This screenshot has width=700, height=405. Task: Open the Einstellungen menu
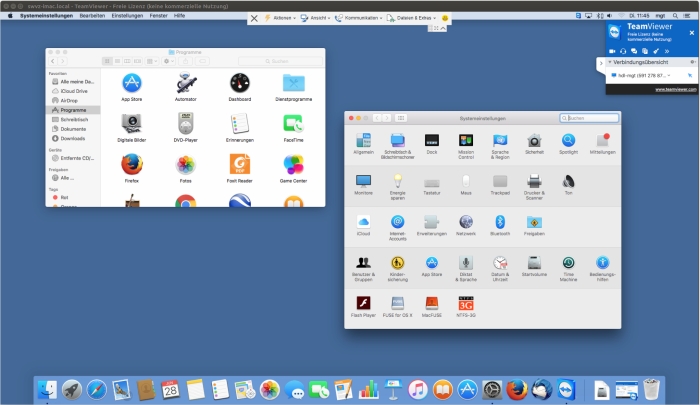(127, 16)
